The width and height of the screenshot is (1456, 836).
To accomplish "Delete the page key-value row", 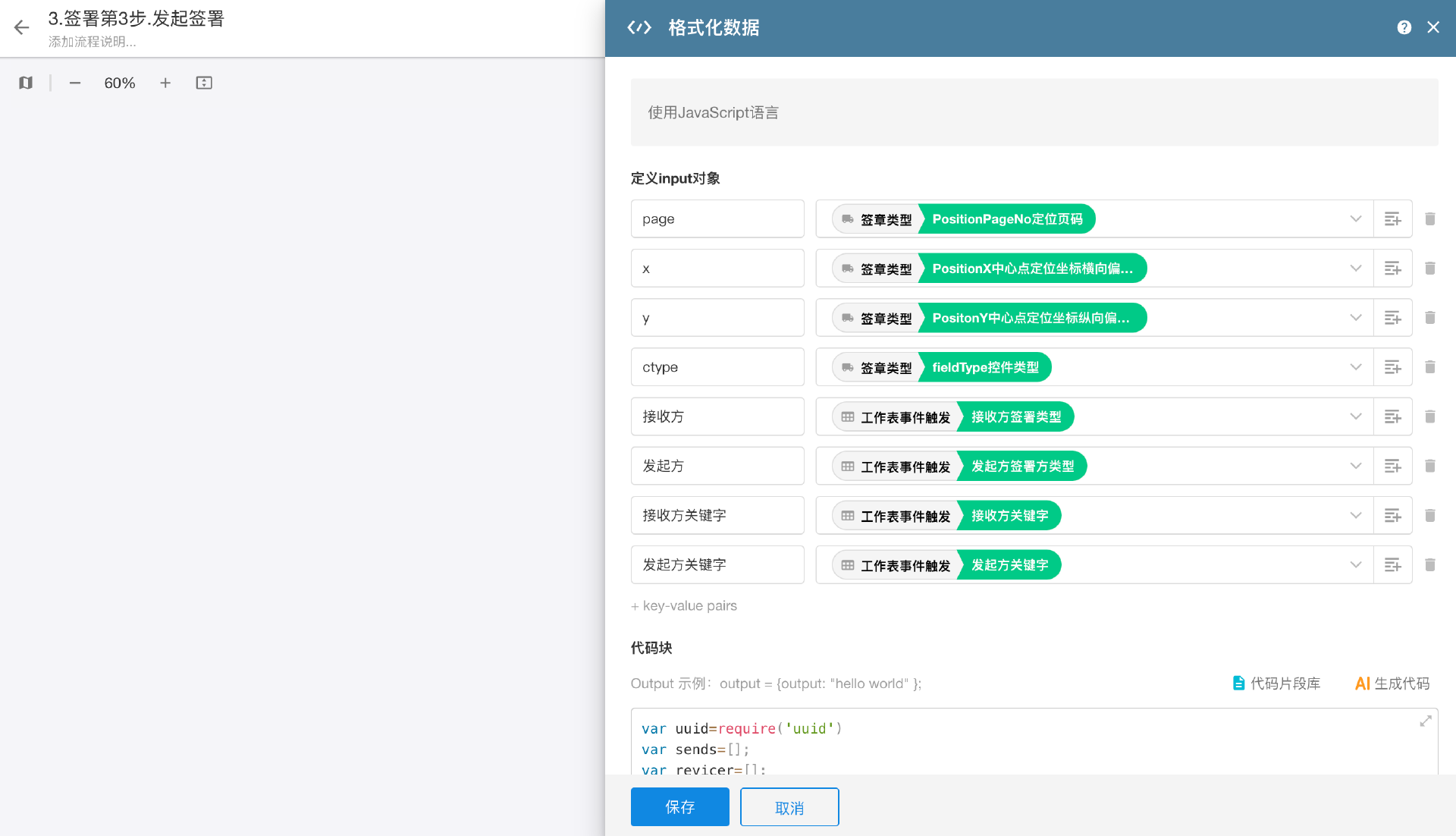I will click(1430, 219).
